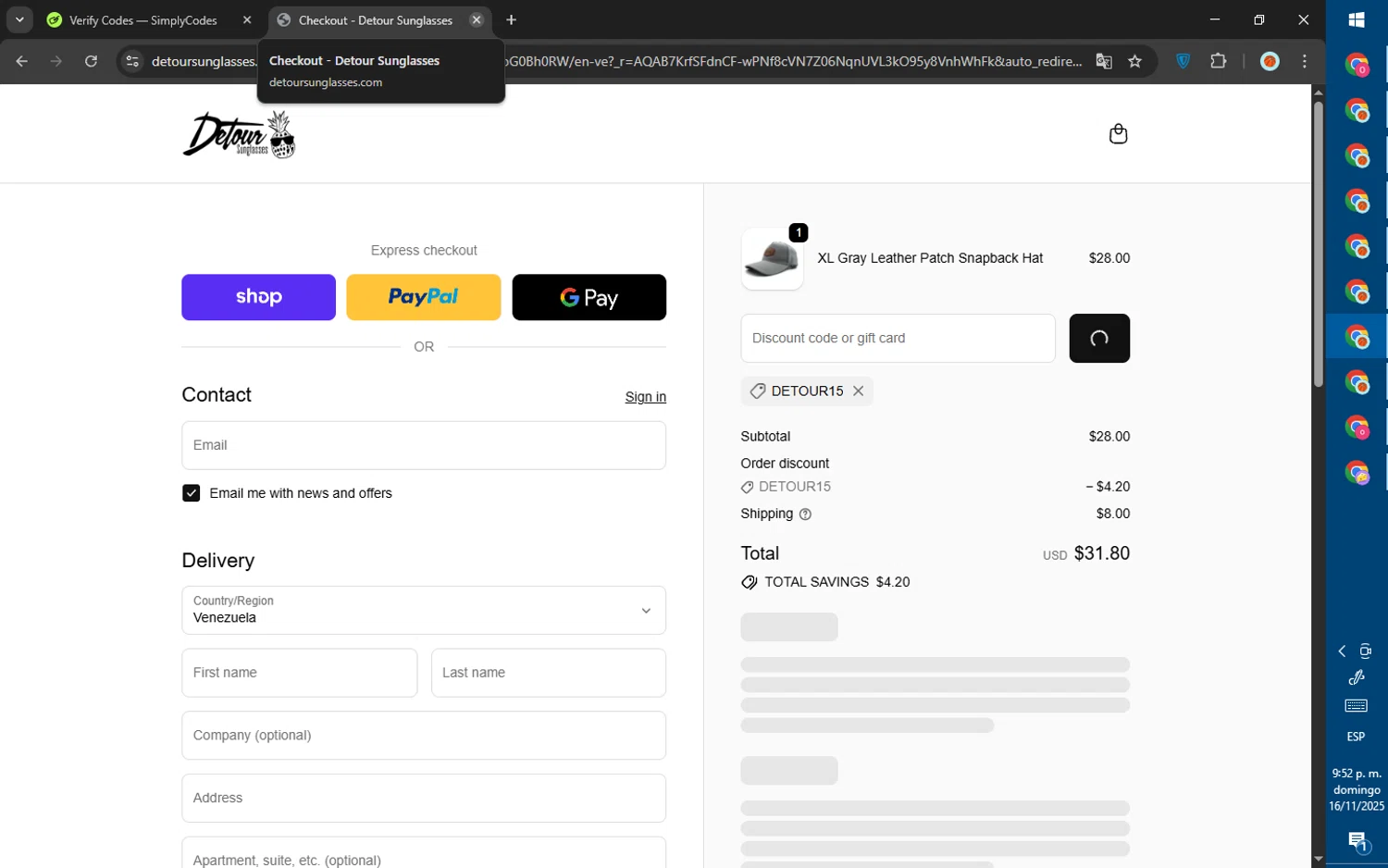Pay with the Google Pay button
1388x868 pixels.
[x=589, y=298]
